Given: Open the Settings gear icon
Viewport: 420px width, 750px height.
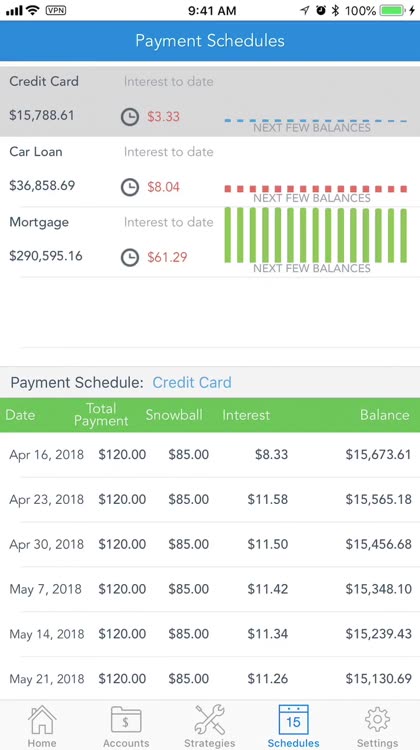Looking at the screenshot, I should [x=377, y=720].
